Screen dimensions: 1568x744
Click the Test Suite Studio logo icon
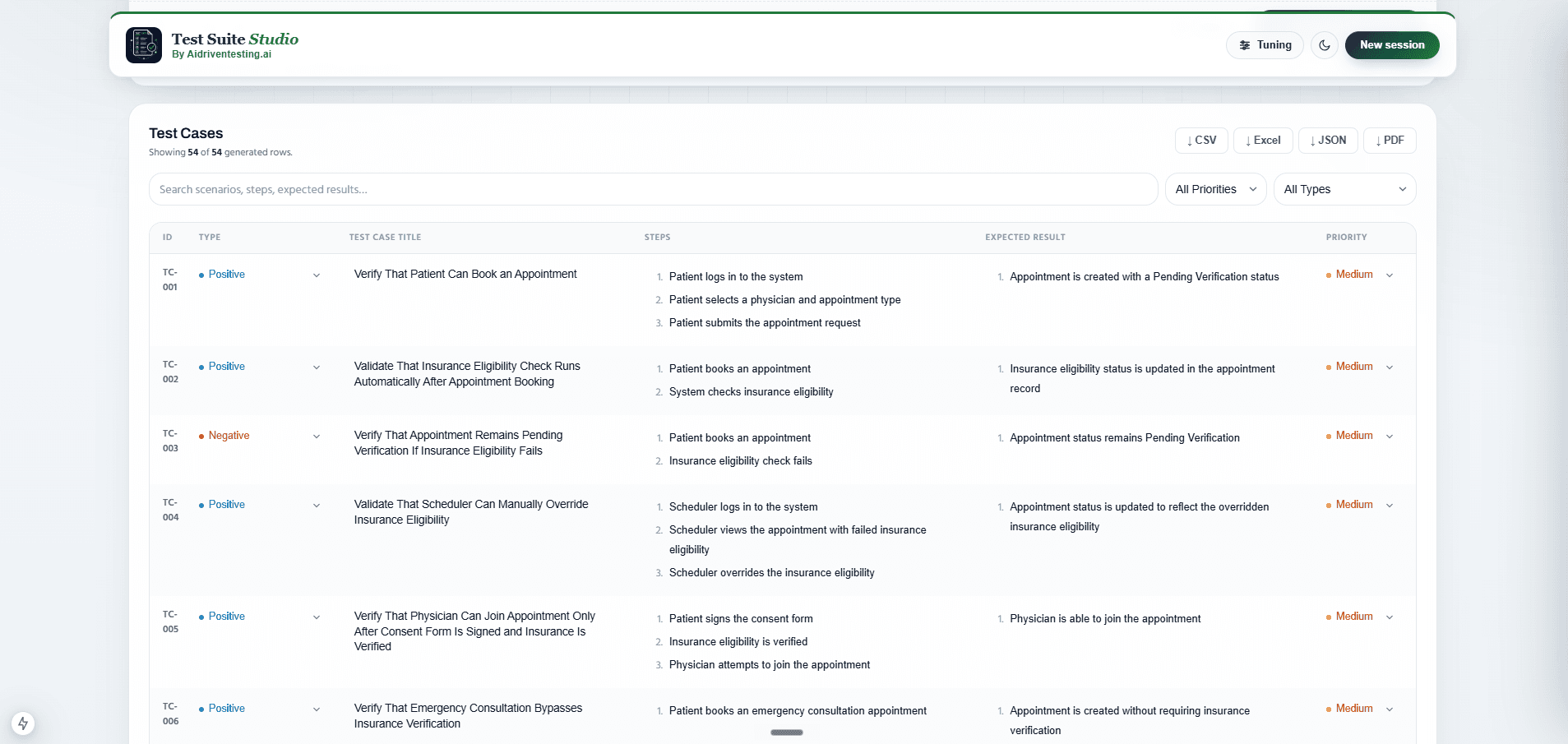144,45
